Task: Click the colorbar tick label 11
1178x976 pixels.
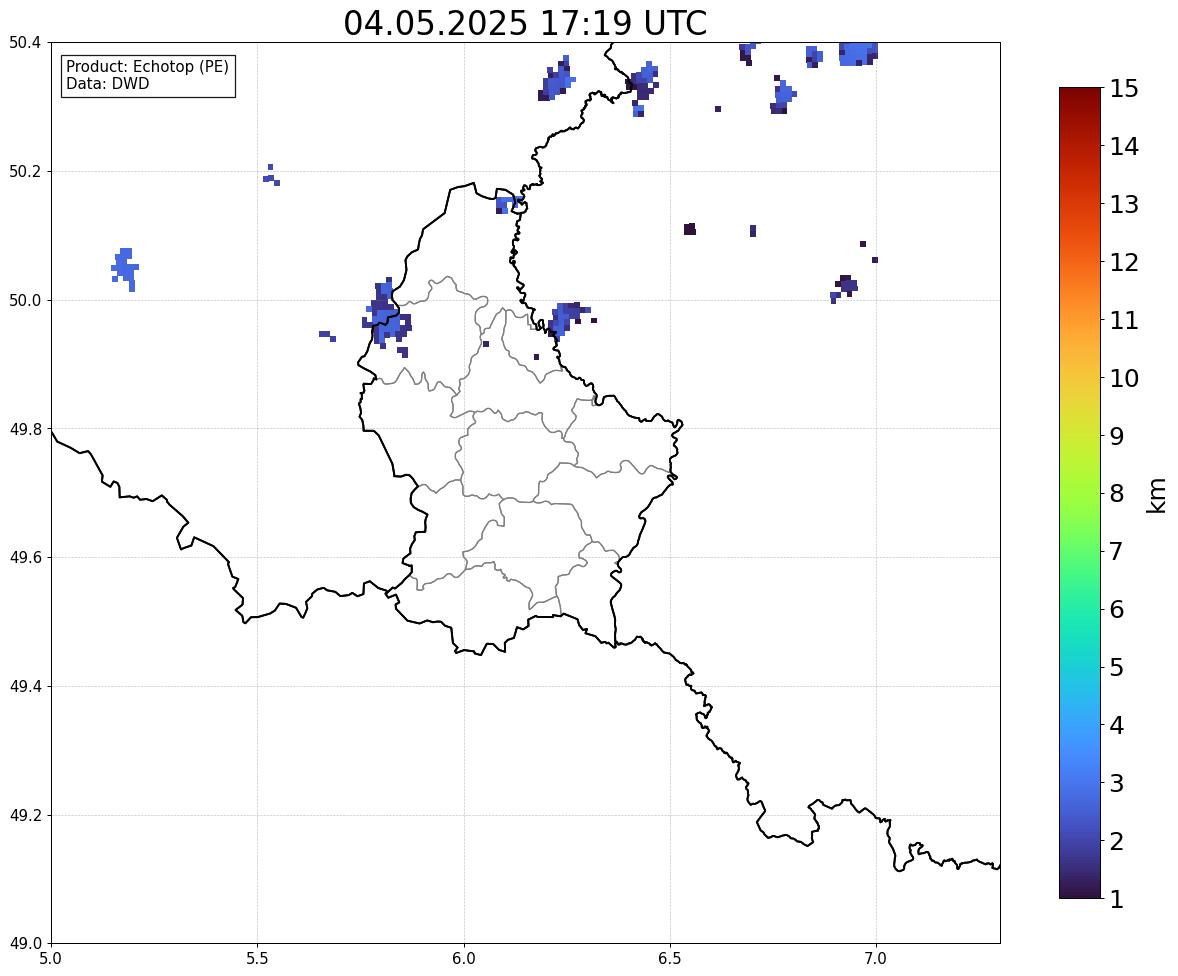Action: pyautogui.click(x=1124, y=320)
